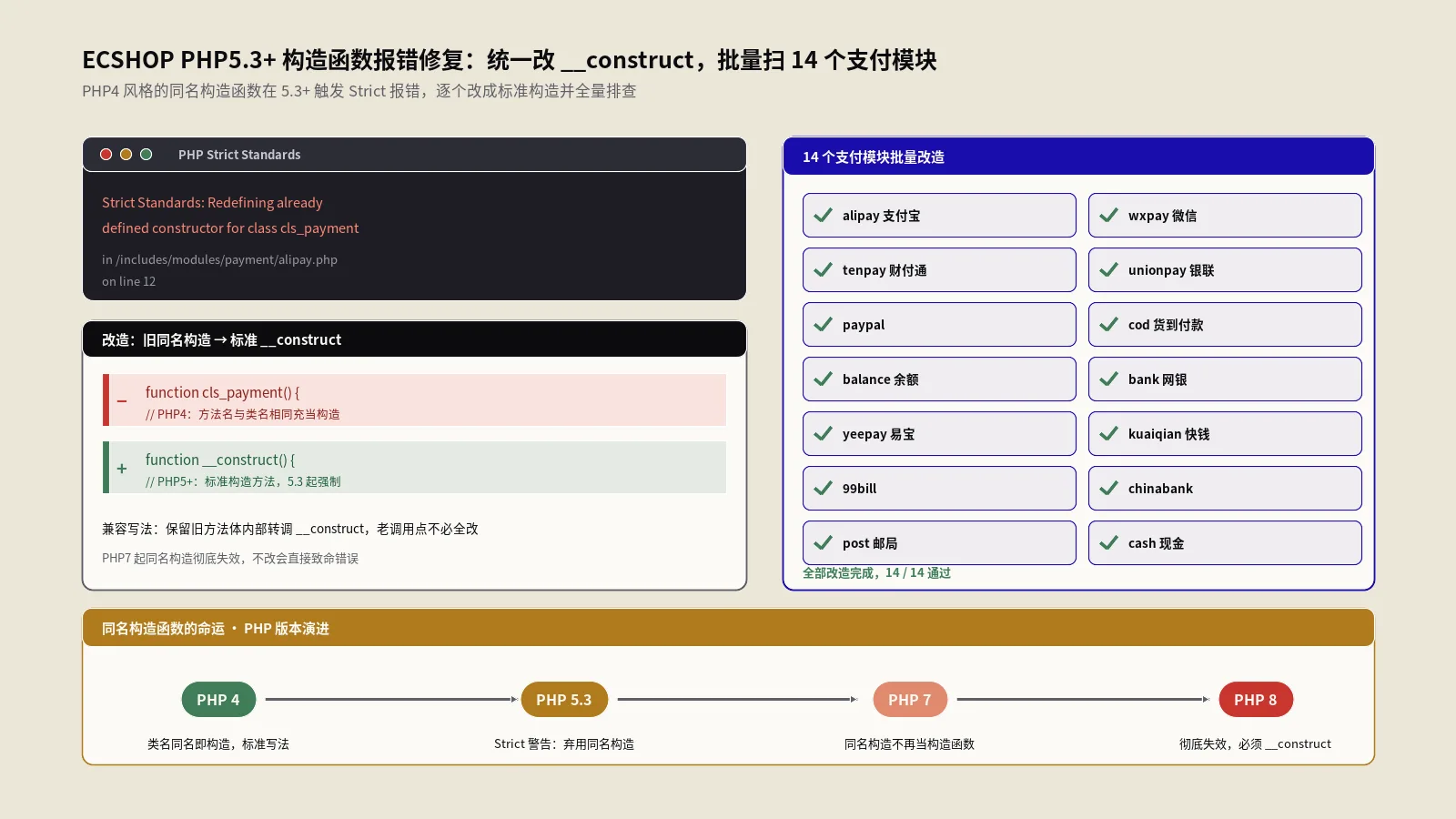Click the '// PHP4:方法名与类名相同充当构造' comment
This screenshot has height=819, width=1456.
coord(243,414)
